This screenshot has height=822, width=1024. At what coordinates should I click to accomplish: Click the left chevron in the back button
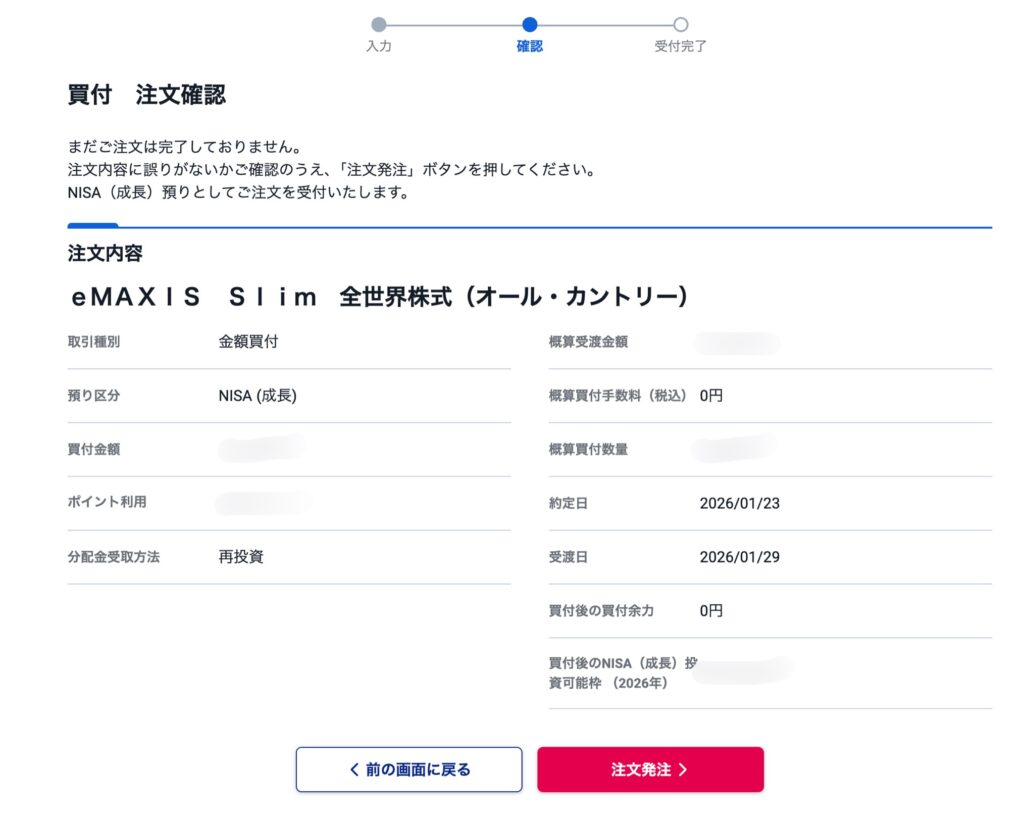(x=353, y=770)
